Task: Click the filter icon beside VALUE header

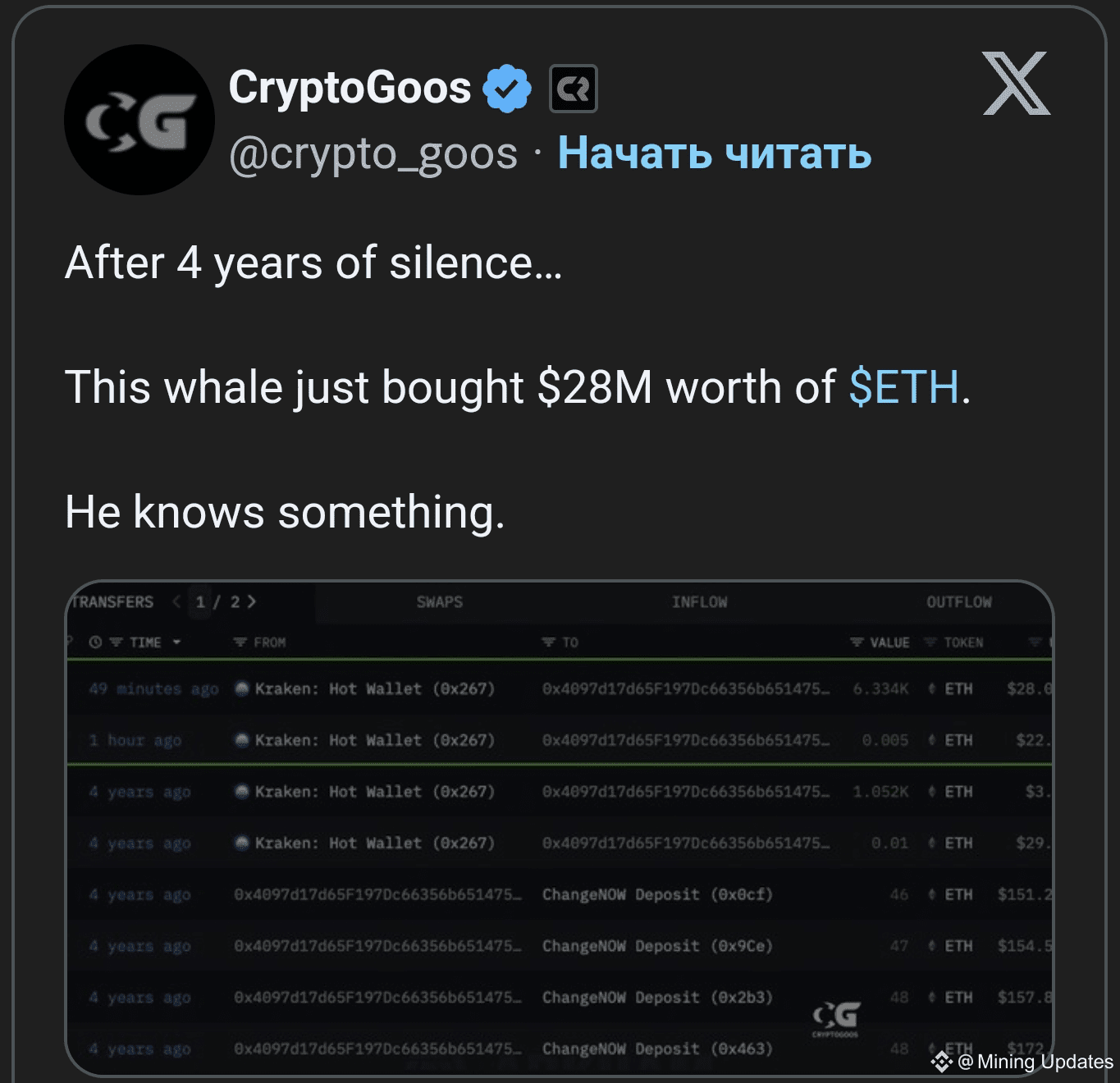Action: 857,642
